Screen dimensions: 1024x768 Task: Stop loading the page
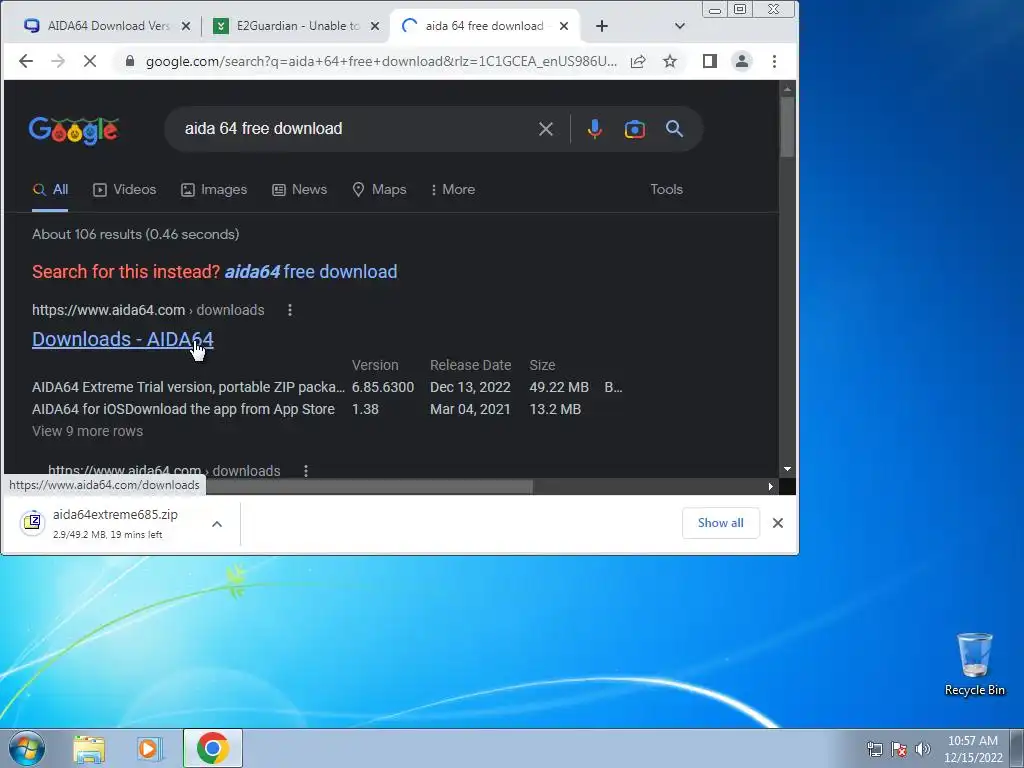point(90,61)
